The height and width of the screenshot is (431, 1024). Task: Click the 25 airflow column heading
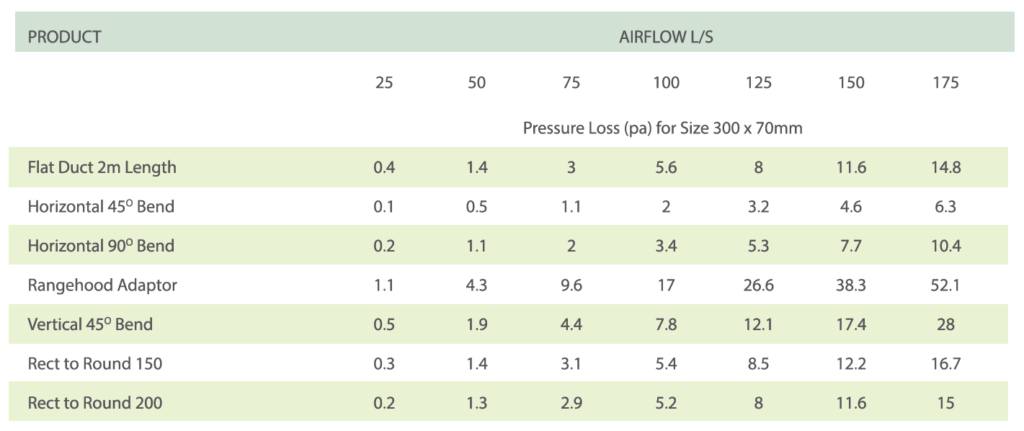(384, 83)
